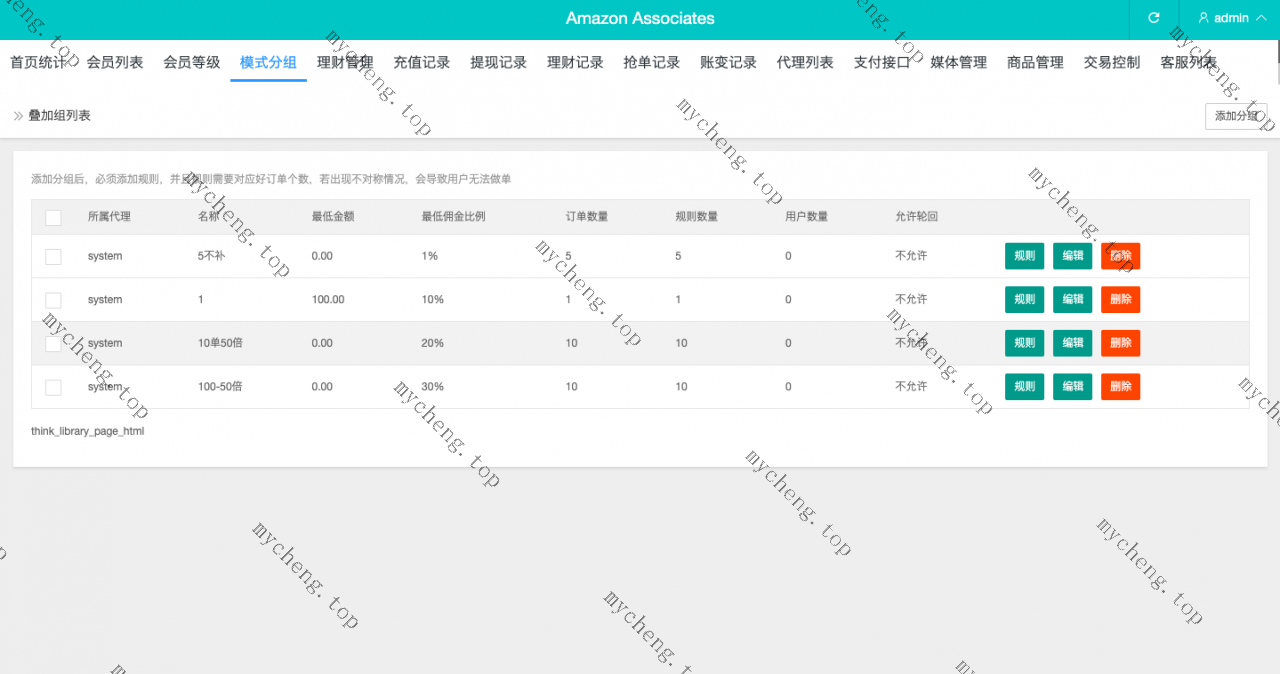Click the 添加分组 button
This screenshot has height=674, width=1280.
pos(1236,116)
